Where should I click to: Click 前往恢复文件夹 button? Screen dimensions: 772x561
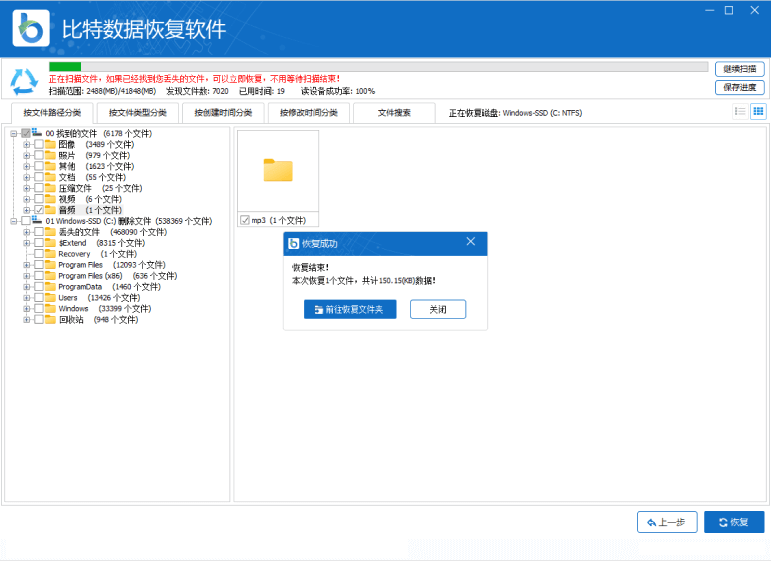(x=350, y=309)
